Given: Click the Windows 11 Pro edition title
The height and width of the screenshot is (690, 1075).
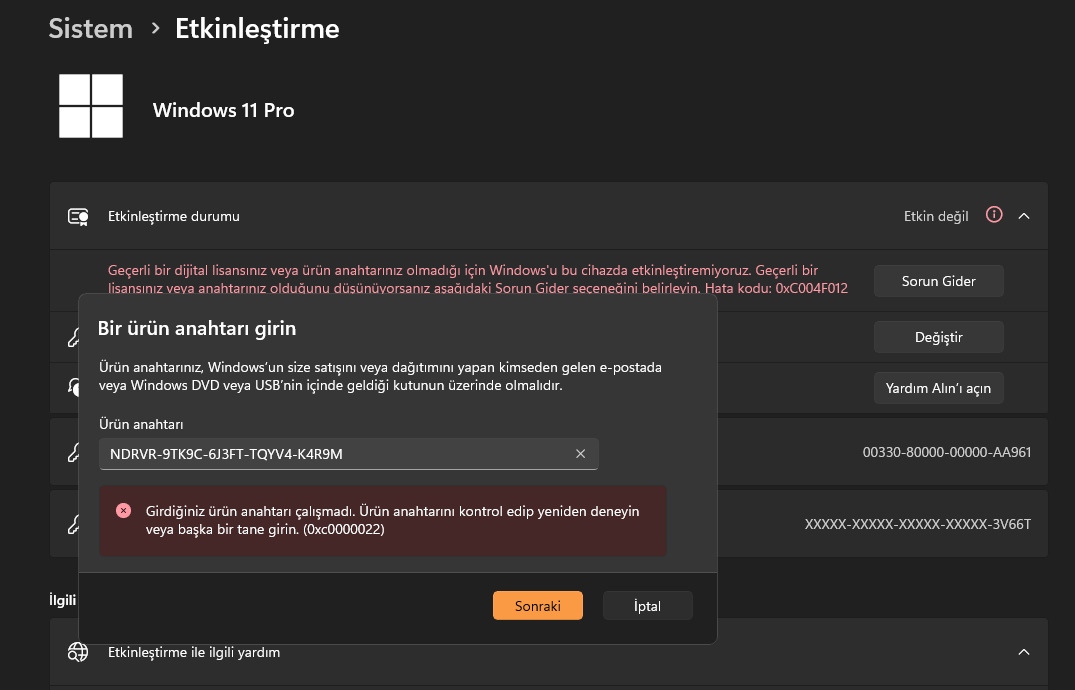Looking at the screenshot, I should (224, 110).
